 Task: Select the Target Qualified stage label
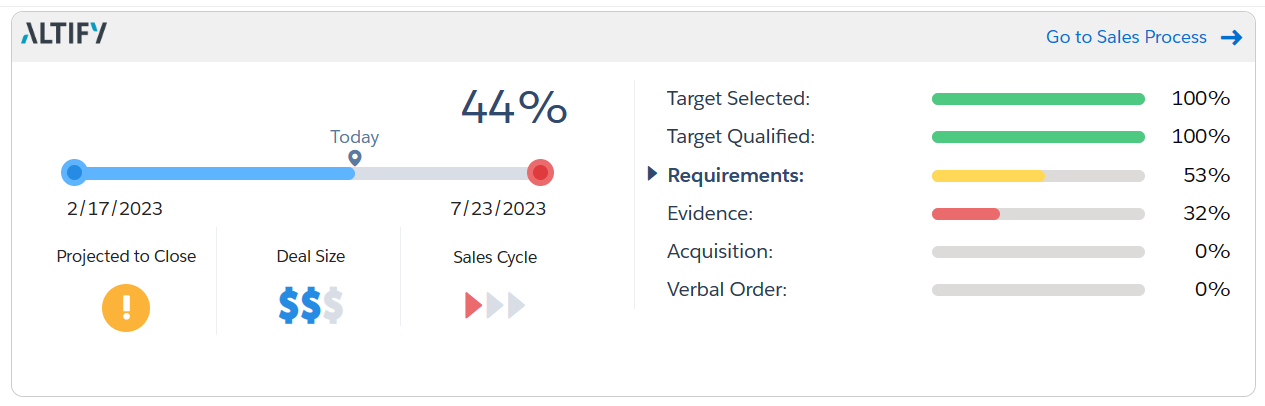pyautogui.click(x=741, y=137)
